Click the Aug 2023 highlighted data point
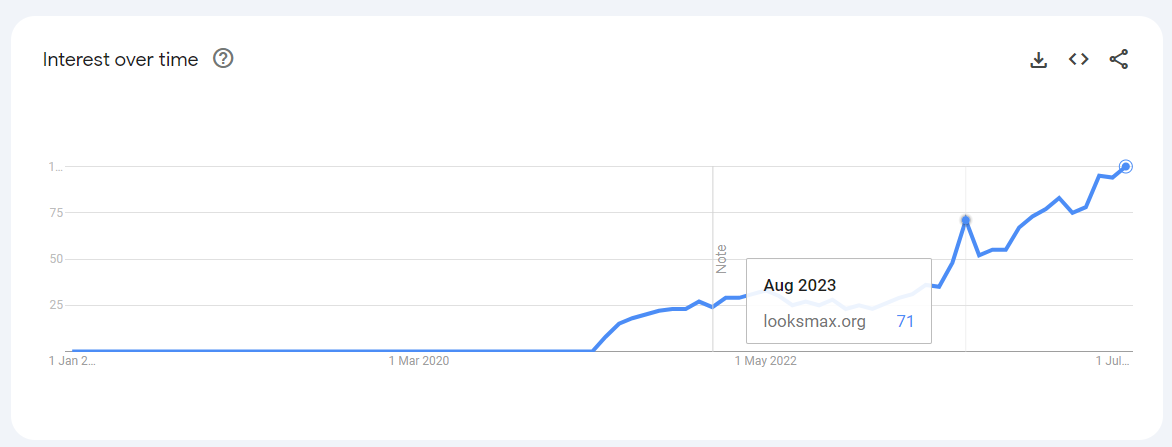This screenshot has height=447, width=1172. tap(965, 219)
